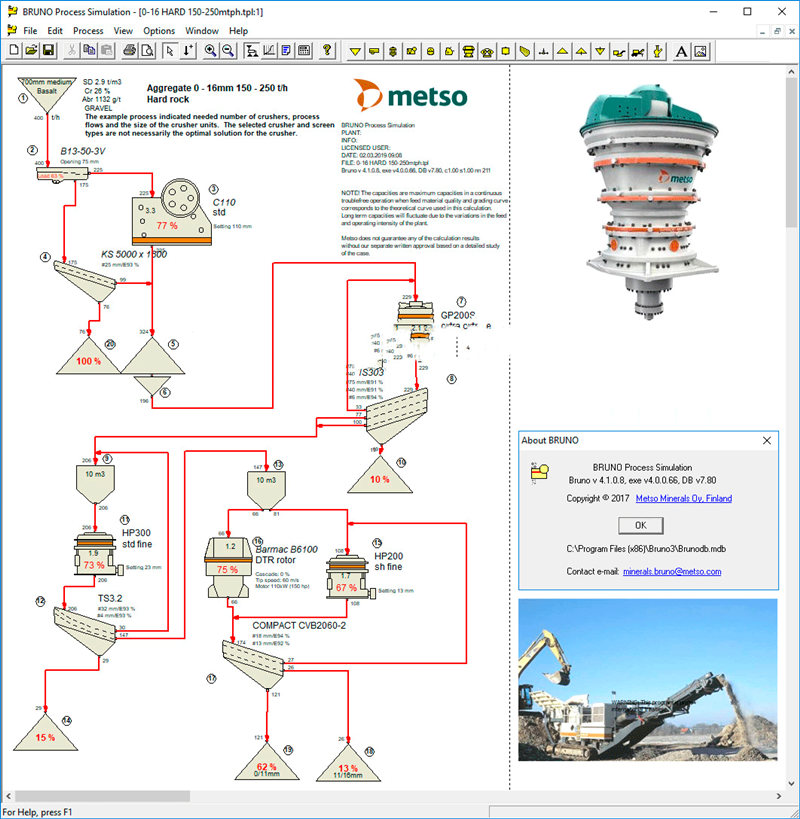Viewport: 800px width, 819px height.
Task: Add the large gyratory crusher icon
Action: [468, 51]
